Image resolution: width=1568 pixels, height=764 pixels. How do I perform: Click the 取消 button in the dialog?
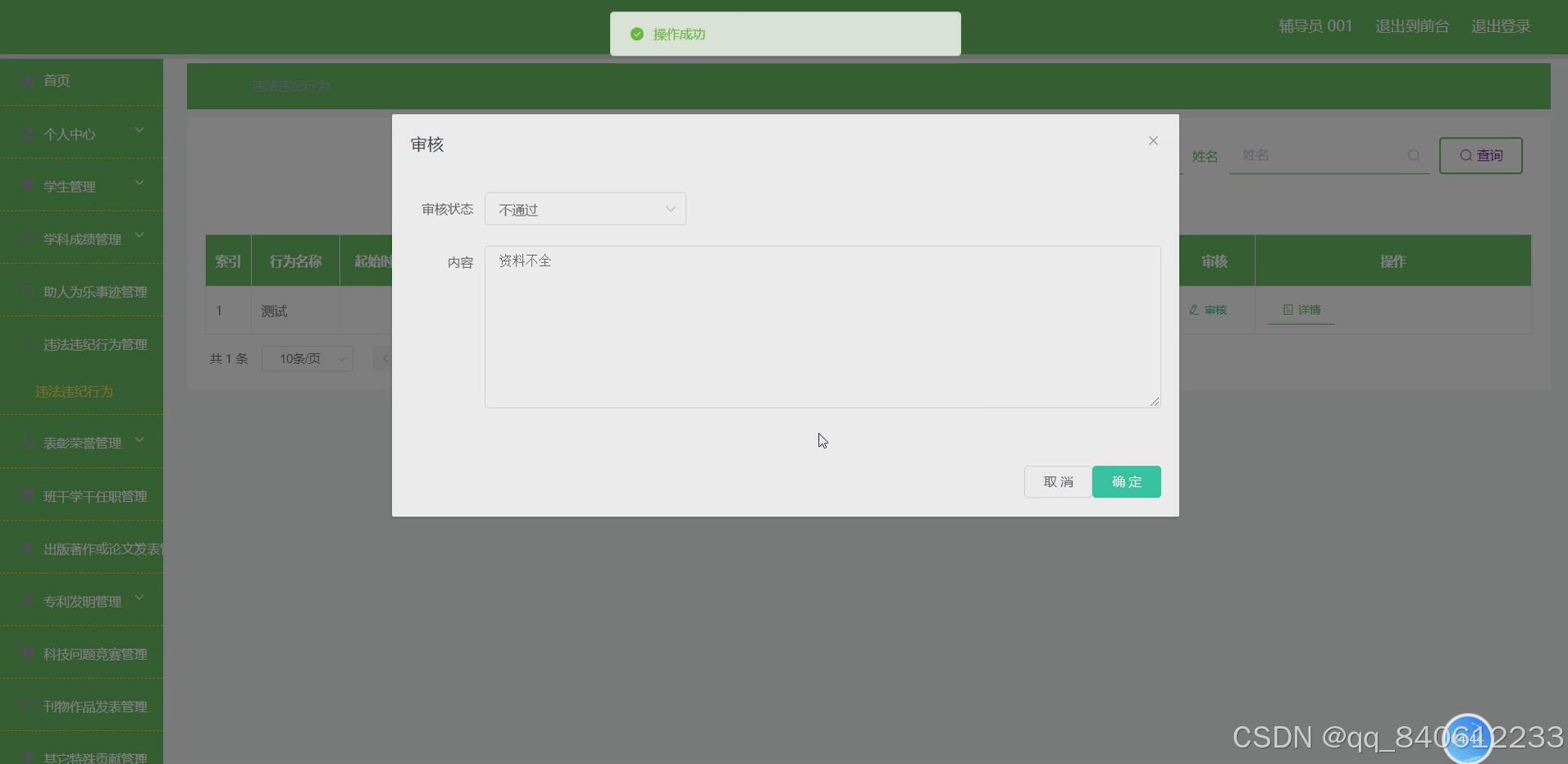(1057, 482)
